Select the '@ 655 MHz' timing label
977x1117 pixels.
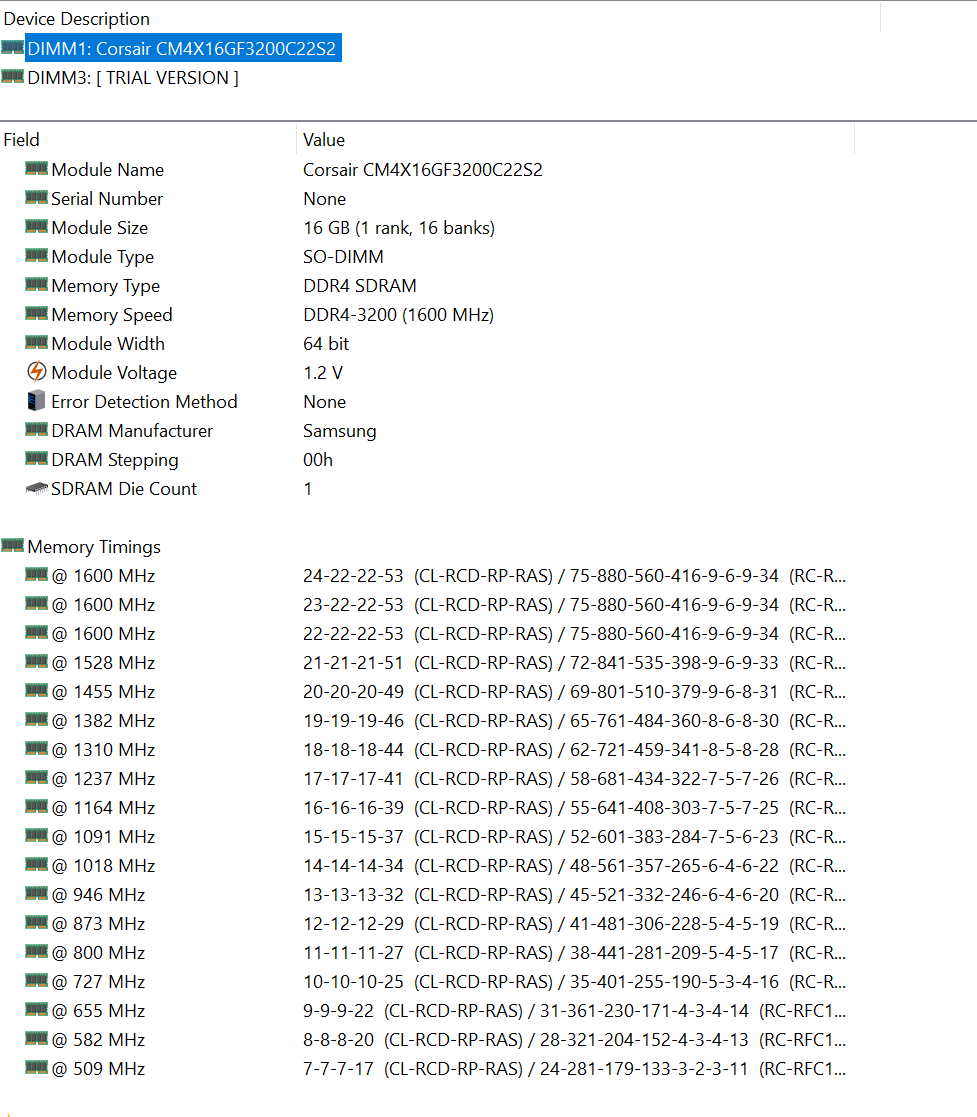tap(98, 1011)
